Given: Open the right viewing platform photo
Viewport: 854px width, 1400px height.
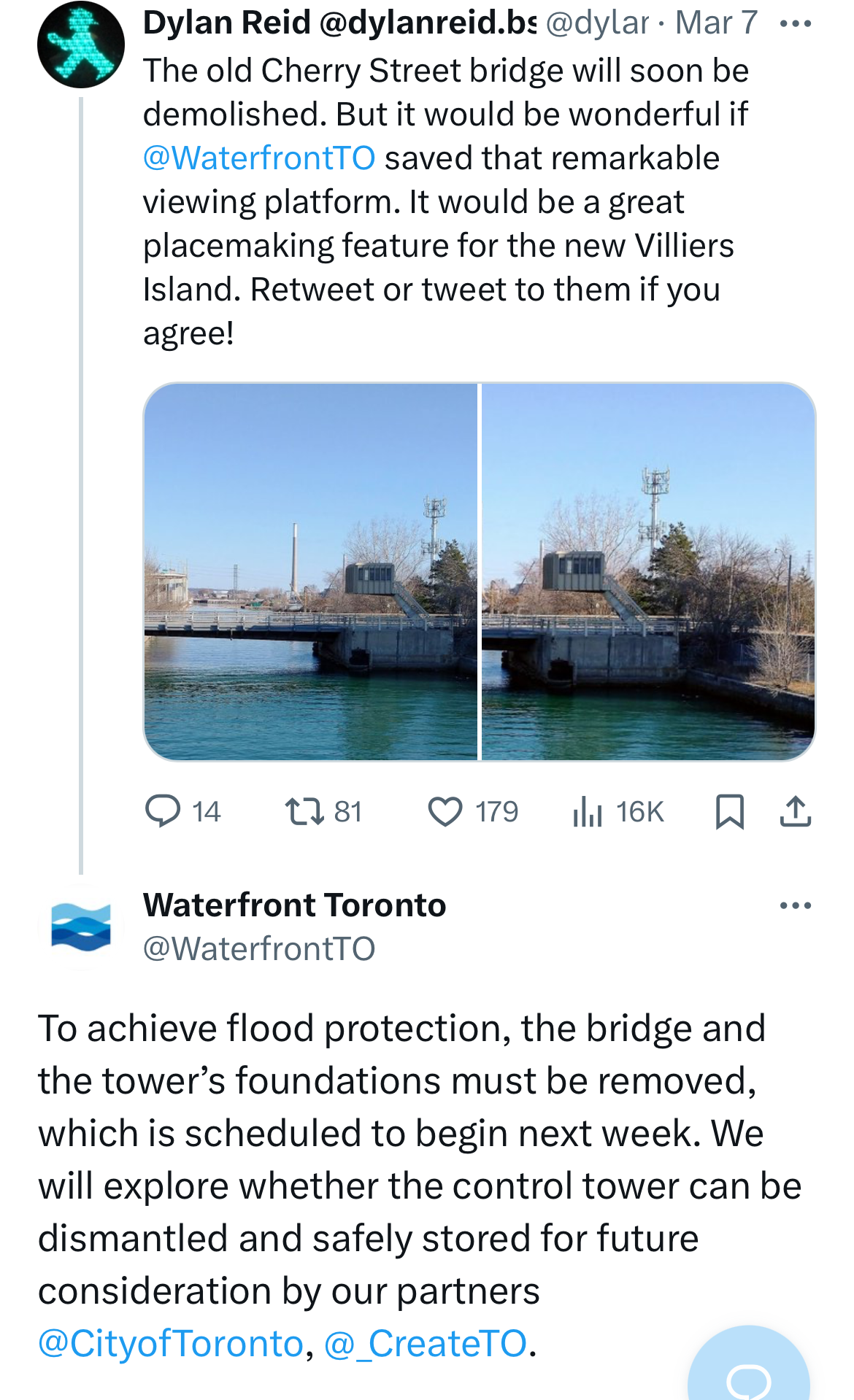Looking at the screenshot, I should 648,571.
